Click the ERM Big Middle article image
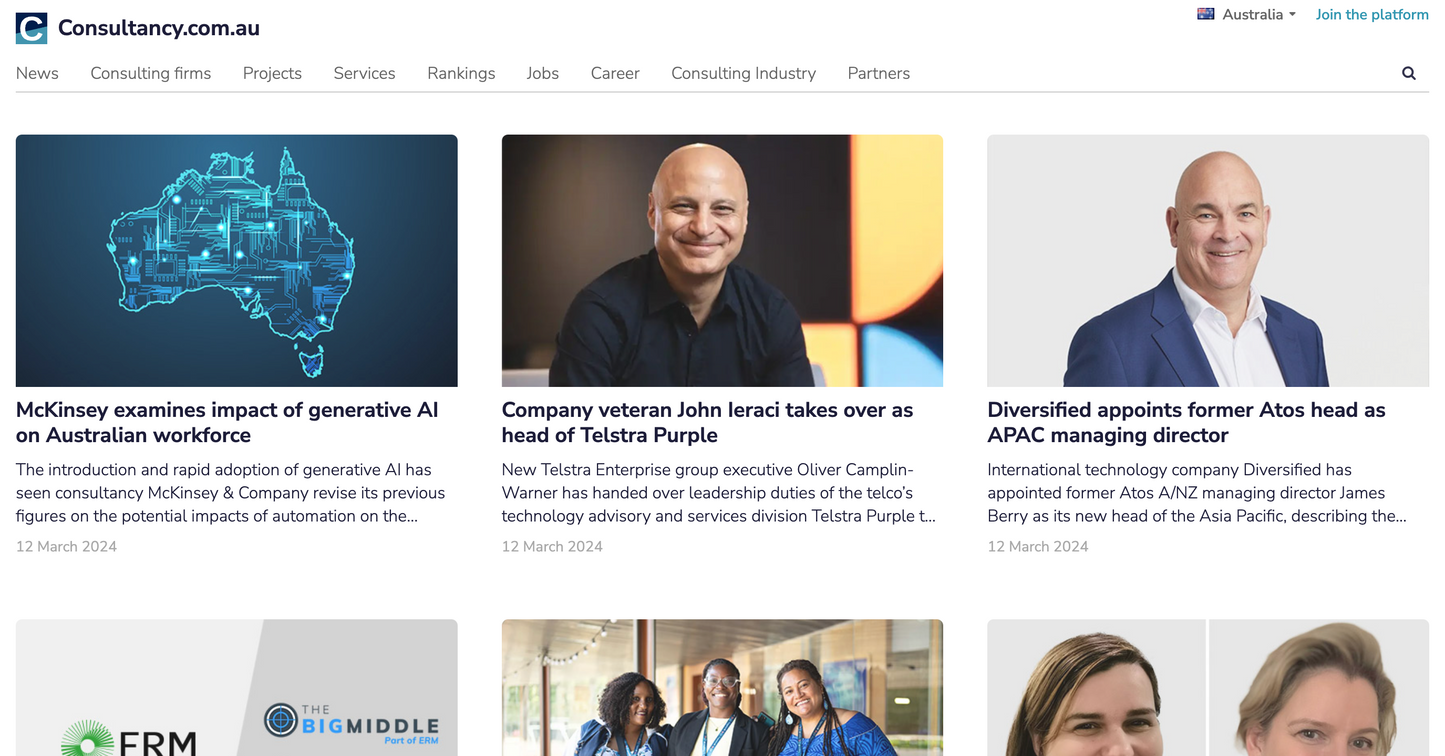The height and width of the screenshot is (756, 1445). [237, 688]
